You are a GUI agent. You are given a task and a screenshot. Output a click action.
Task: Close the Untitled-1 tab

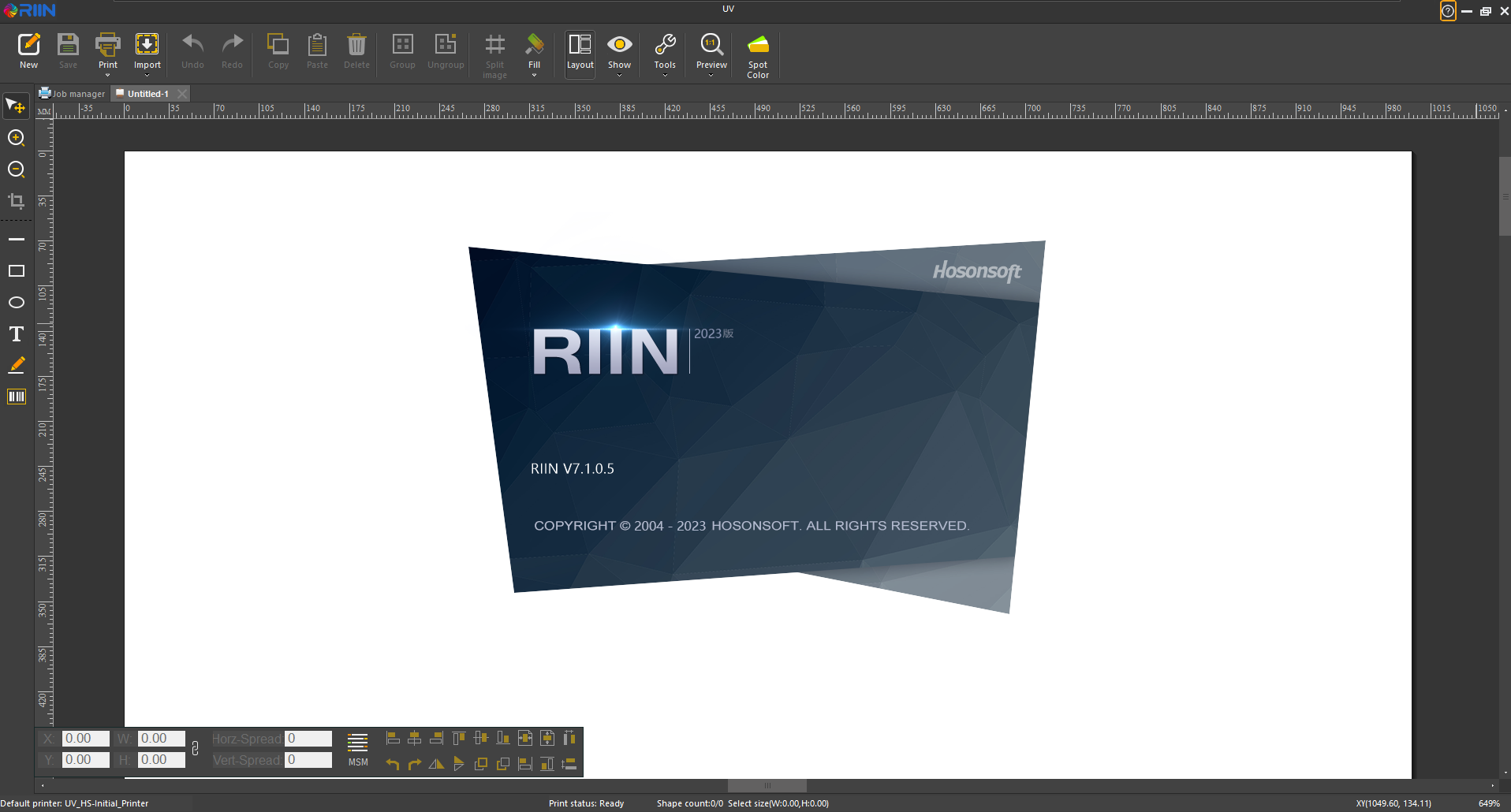182,94
